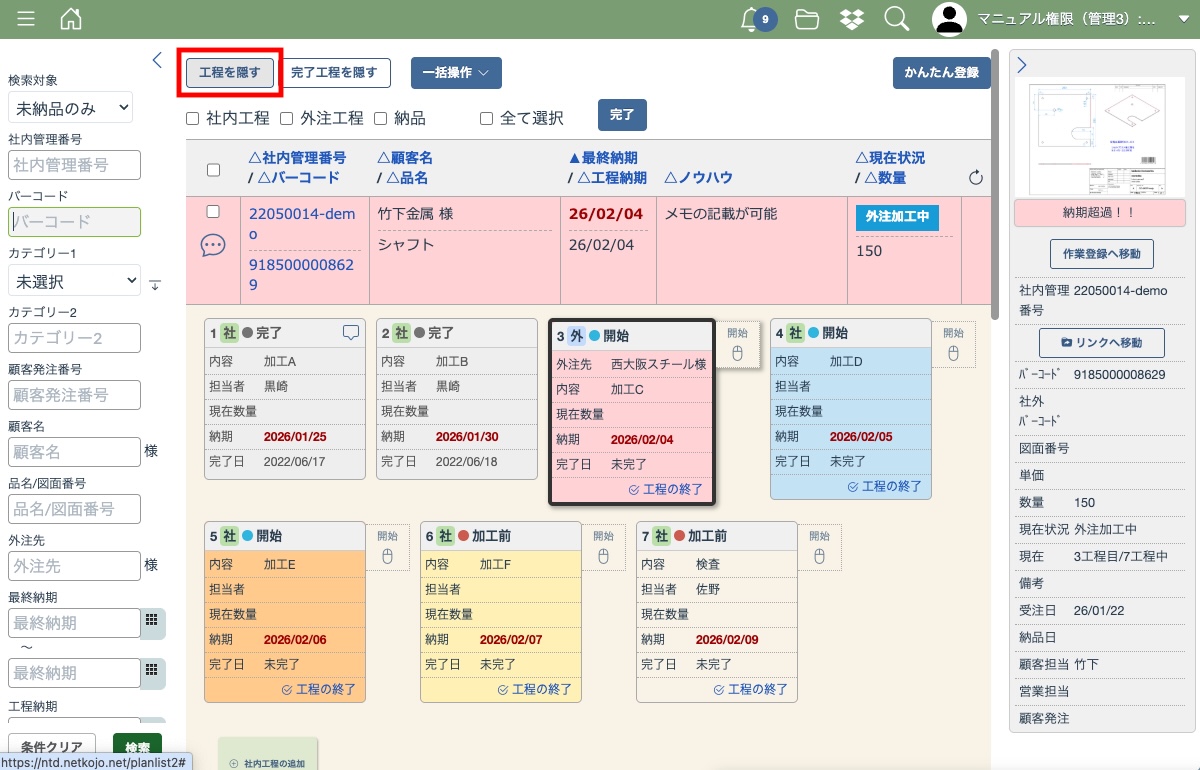
Task: Check the 全て選択 checkbox
Action: (x=487, y=118)
